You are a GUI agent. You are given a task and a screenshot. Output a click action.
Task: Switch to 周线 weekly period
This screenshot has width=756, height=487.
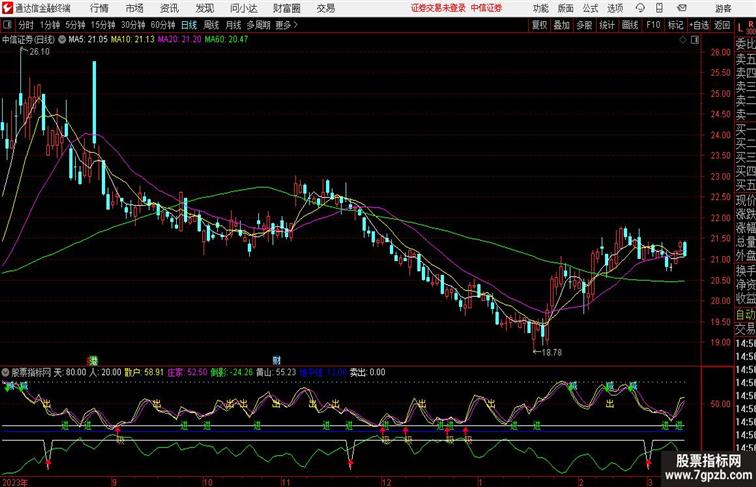tap(211, 25)
